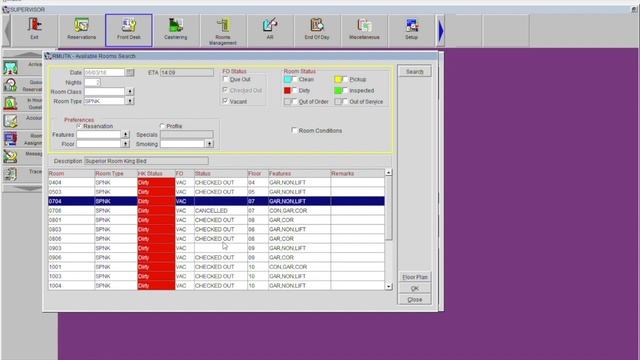Click the cyan Clean color swatch
Image resolution: width=640 pixels, height=360 pixels.
click(x=287, y=79)
